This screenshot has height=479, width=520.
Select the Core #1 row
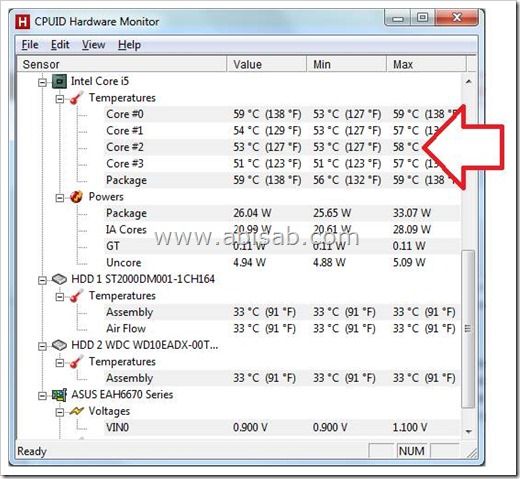coord(282,130)
